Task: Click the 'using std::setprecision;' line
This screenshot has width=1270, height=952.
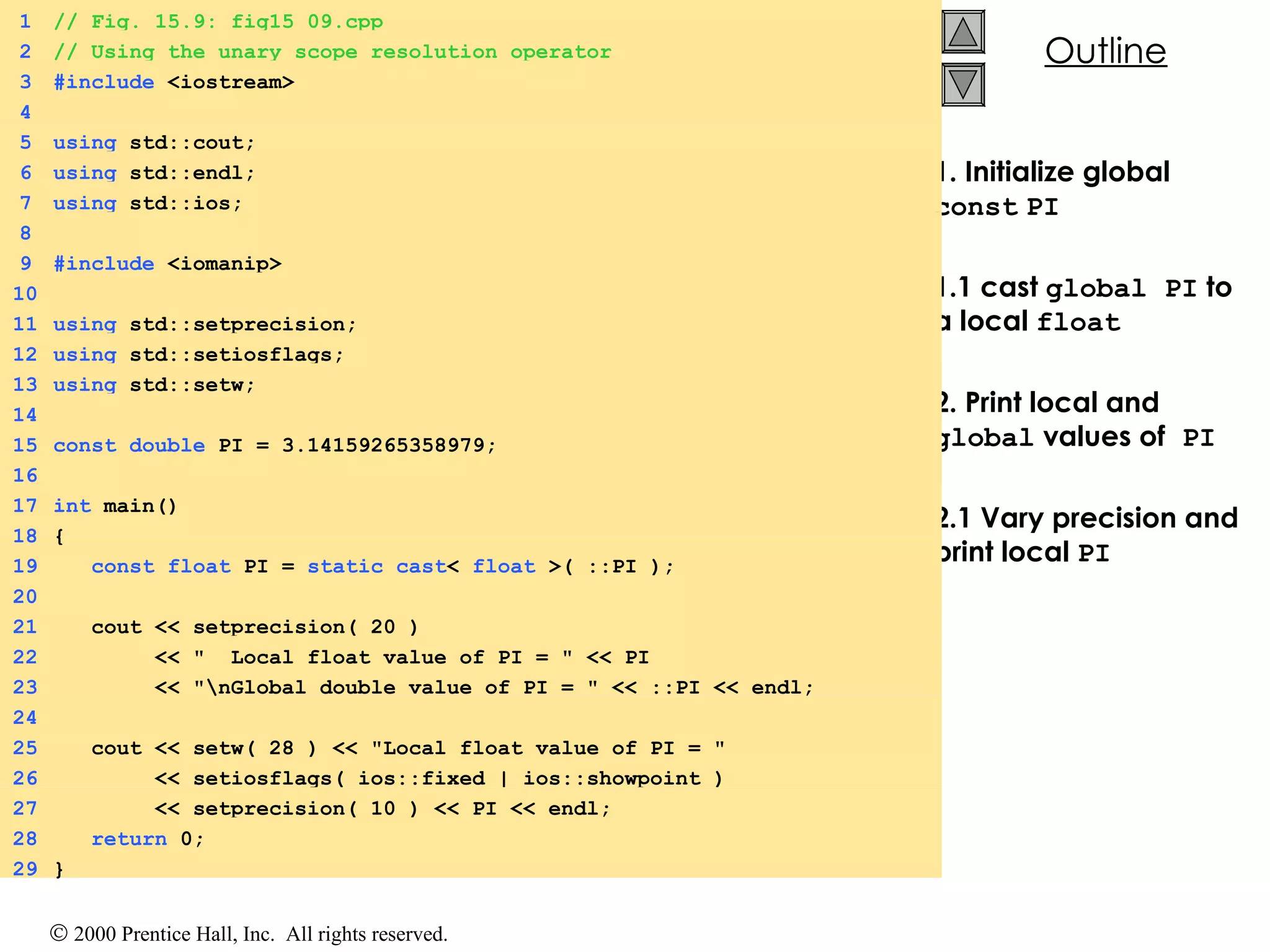Action: coord(205,325)
